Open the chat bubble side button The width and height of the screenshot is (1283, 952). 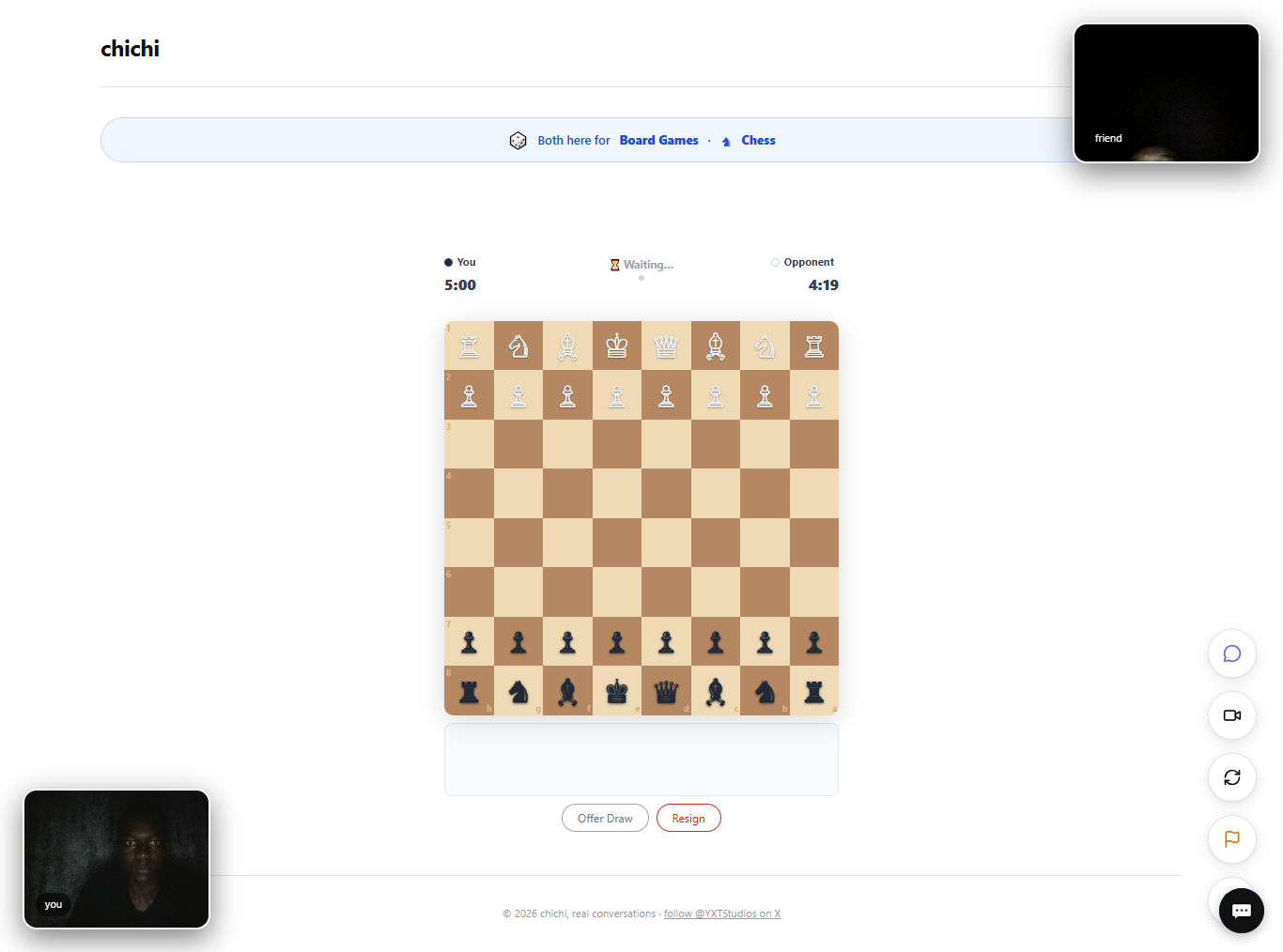[x=1232, y=653]
